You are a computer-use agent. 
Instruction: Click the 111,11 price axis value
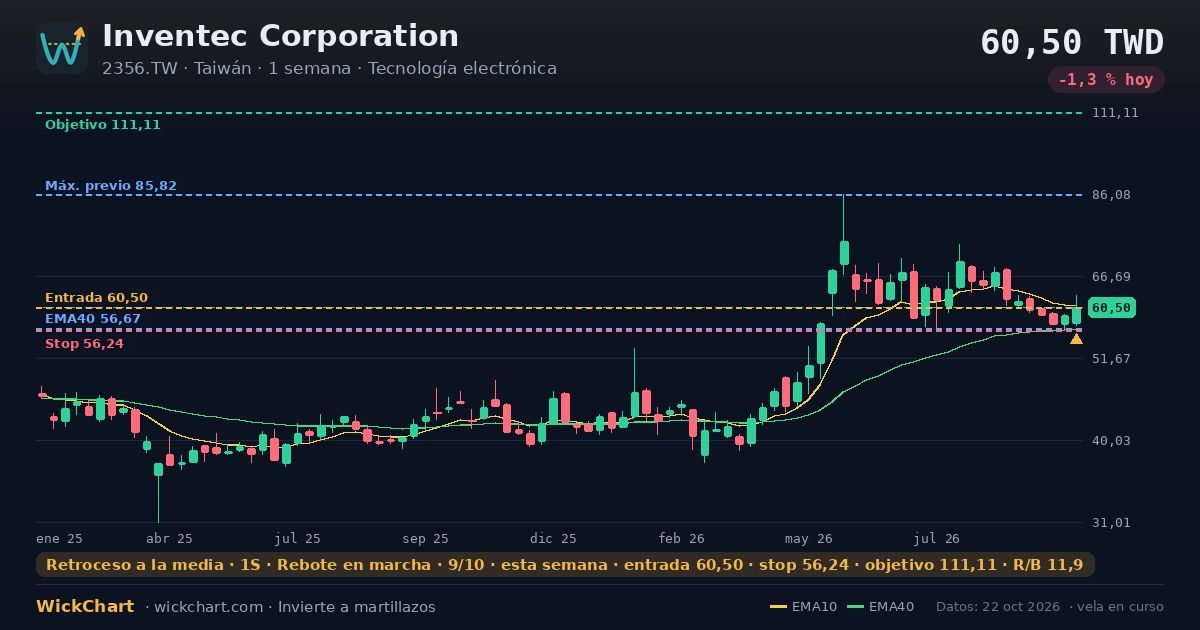pyautogui.click(x=1115, y=113)
